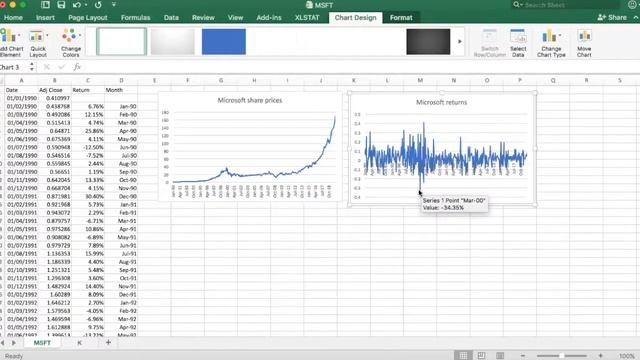Select the Adj Close header cell
Viewport: 640px width, 360px height.
pyautogui.click(x=54, y=90)
